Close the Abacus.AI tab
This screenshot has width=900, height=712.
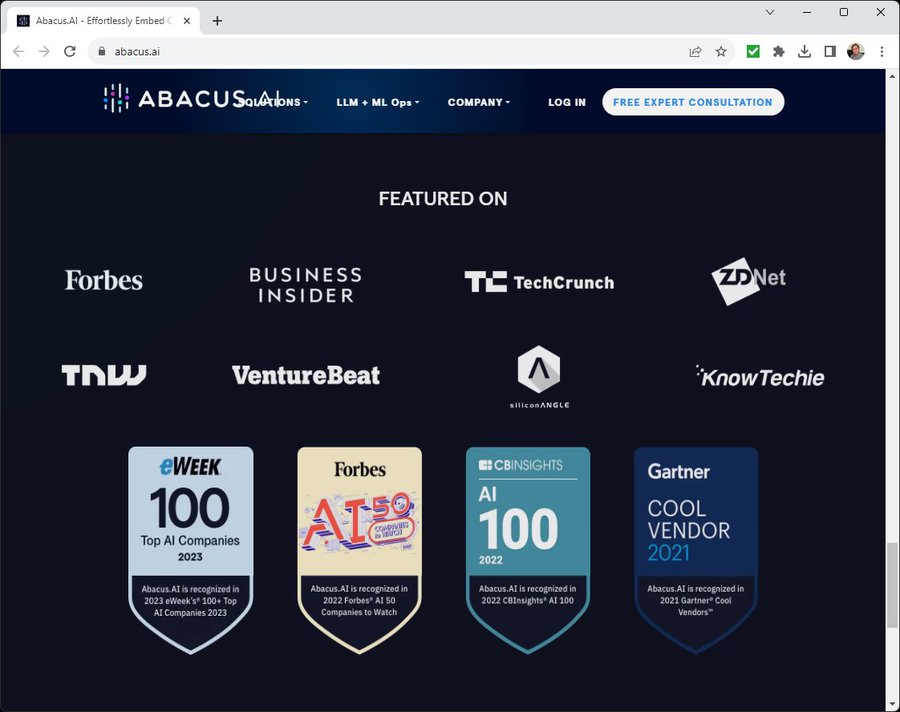tap(187, 21)
